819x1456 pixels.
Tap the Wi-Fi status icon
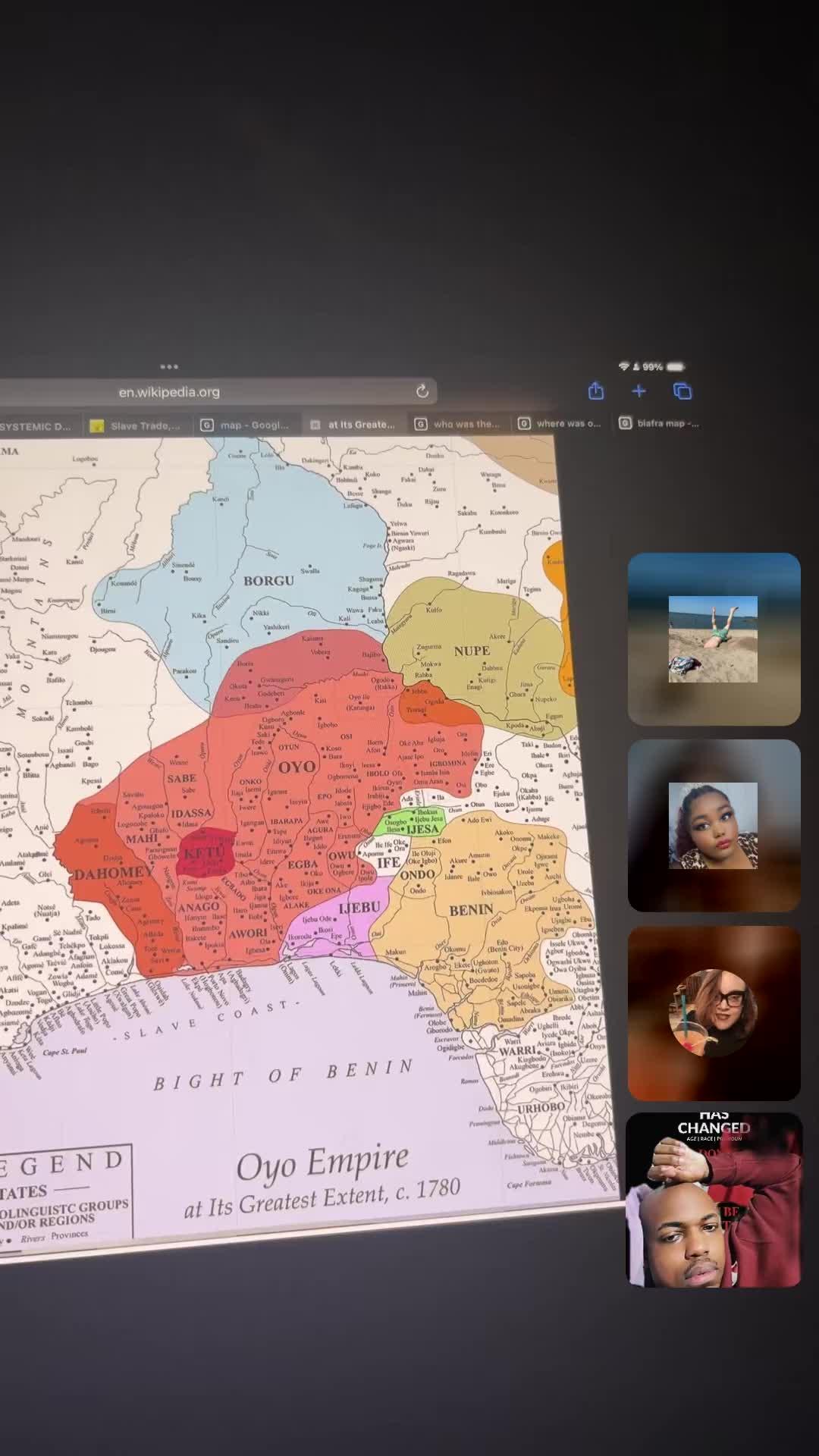[x=623, y=366]
